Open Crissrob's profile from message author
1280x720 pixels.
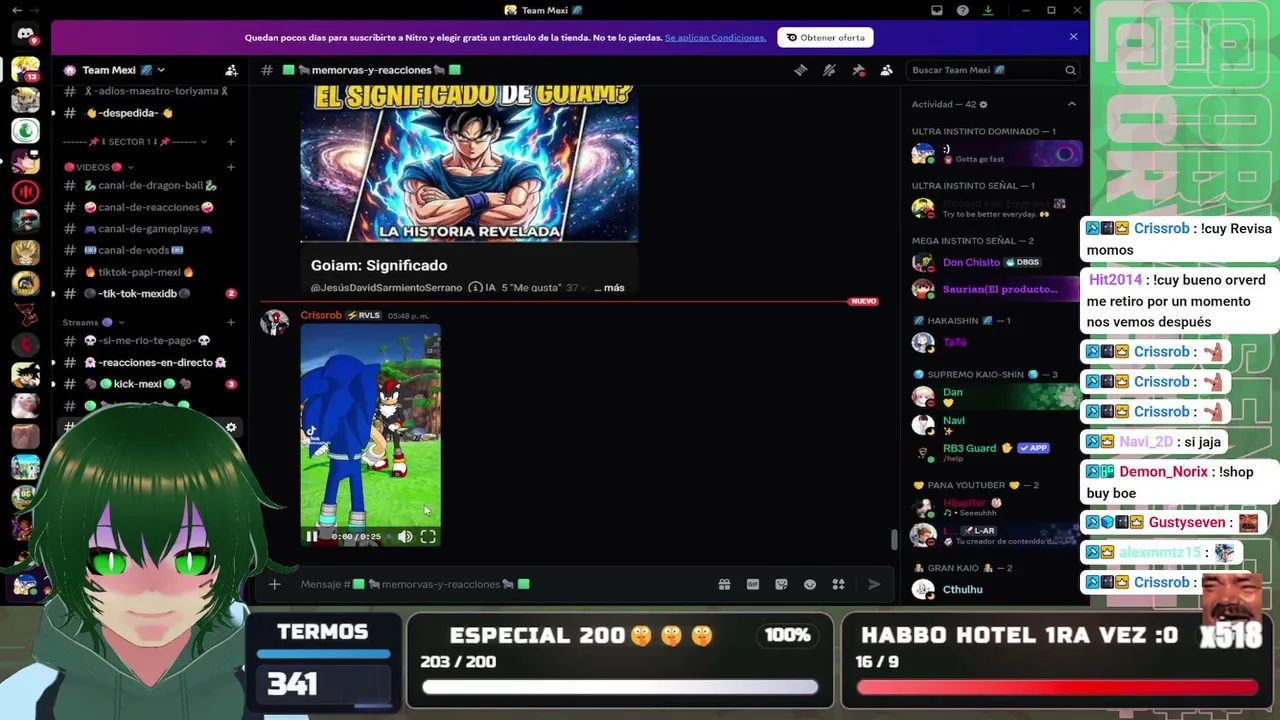(321, 315)
